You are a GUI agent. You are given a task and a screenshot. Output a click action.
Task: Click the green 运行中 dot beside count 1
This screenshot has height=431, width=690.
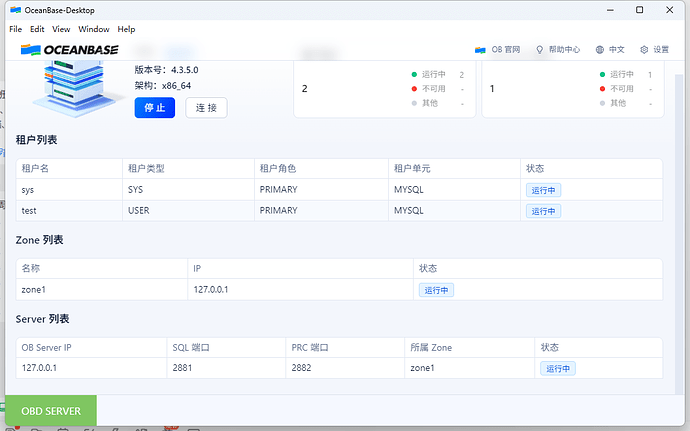pyautogui.click(x=602, y=74)
